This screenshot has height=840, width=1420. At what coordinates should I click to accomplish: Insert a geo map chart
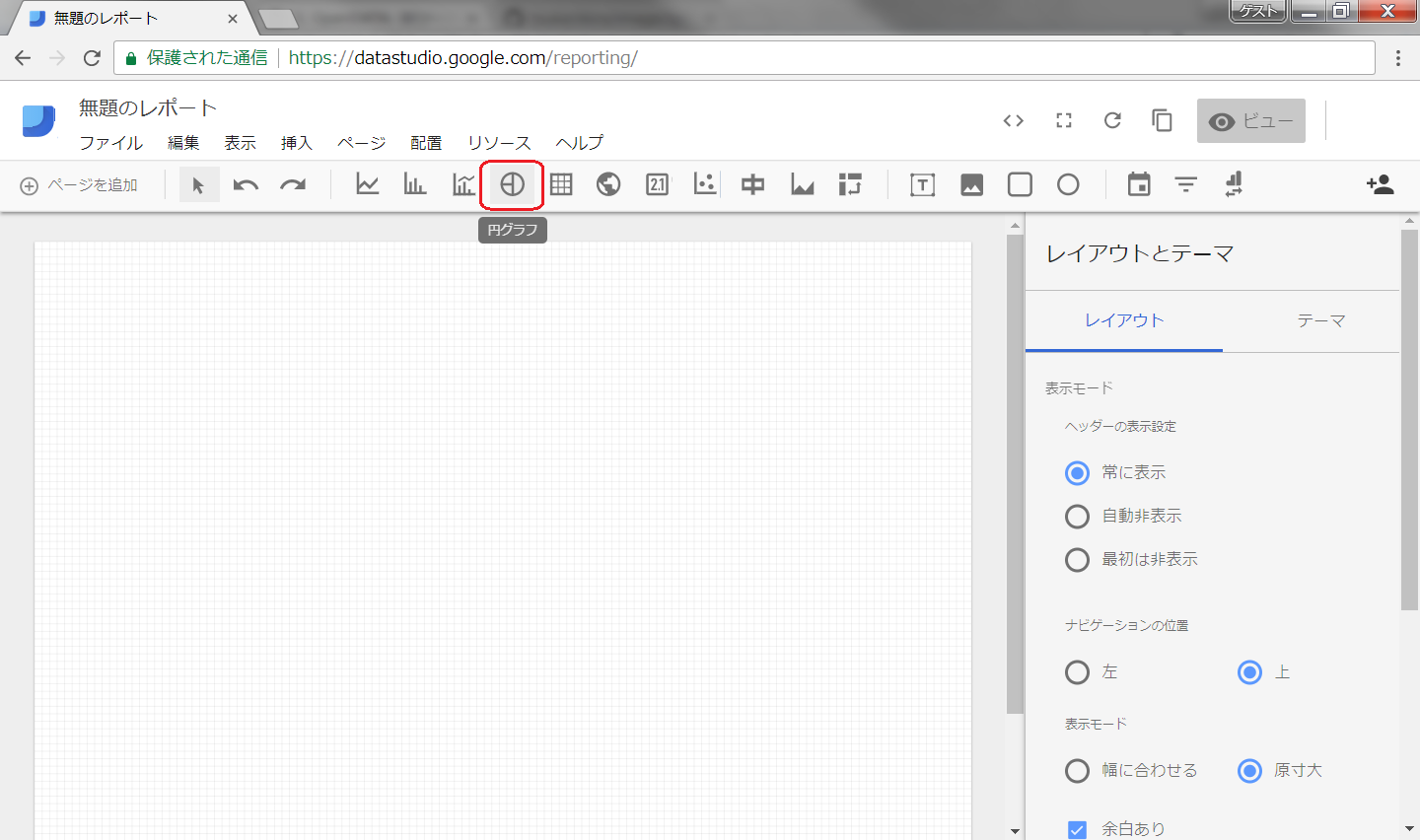pyautogui.click(x=608, y=184)
